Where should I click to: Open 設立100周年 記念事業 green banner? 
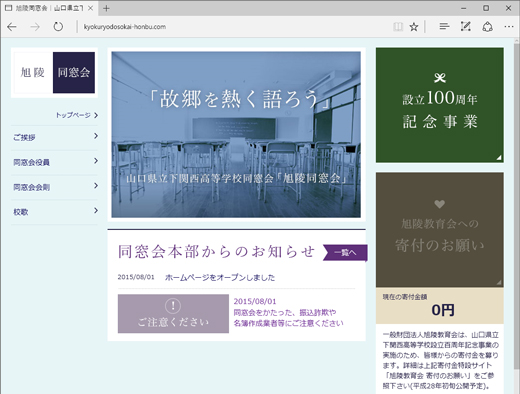click(x=440, y=105)
